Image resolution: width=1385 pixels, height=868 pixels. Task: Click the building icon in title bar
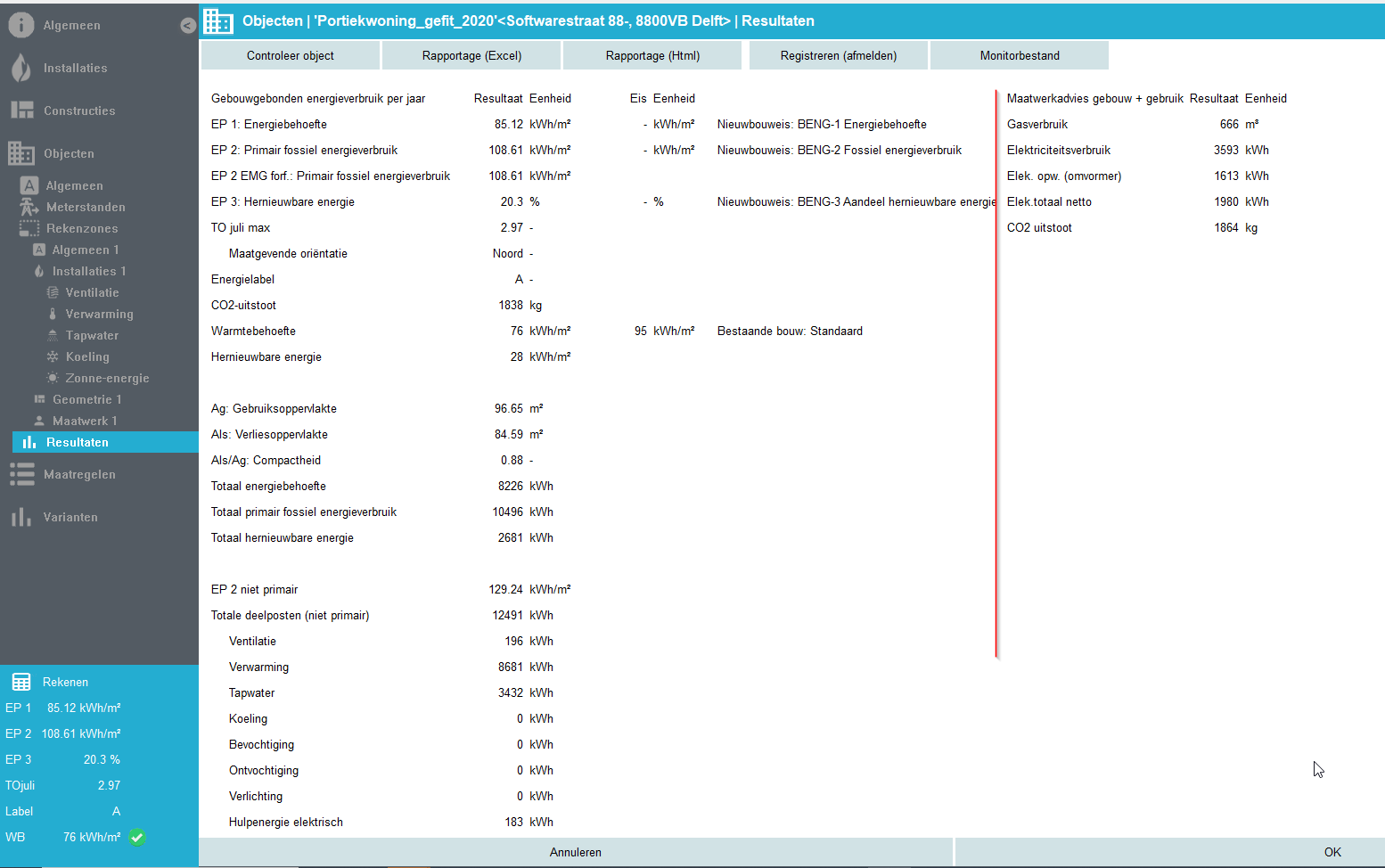pos(217,20)
